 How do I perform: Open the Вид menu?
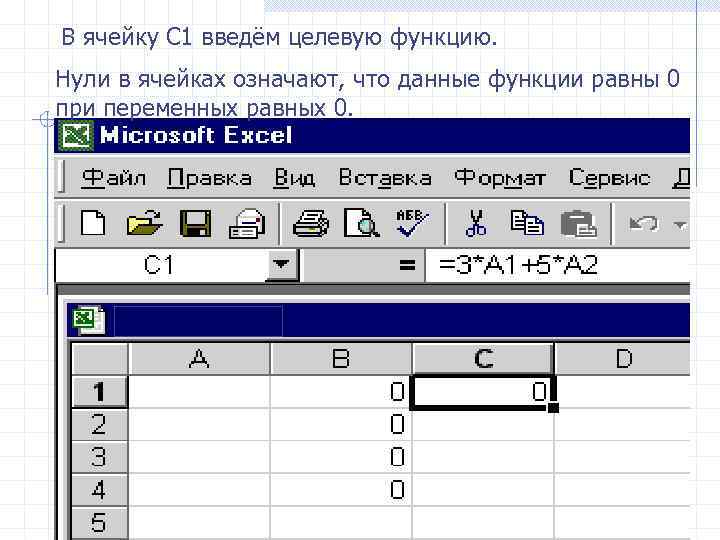[294, 178]
